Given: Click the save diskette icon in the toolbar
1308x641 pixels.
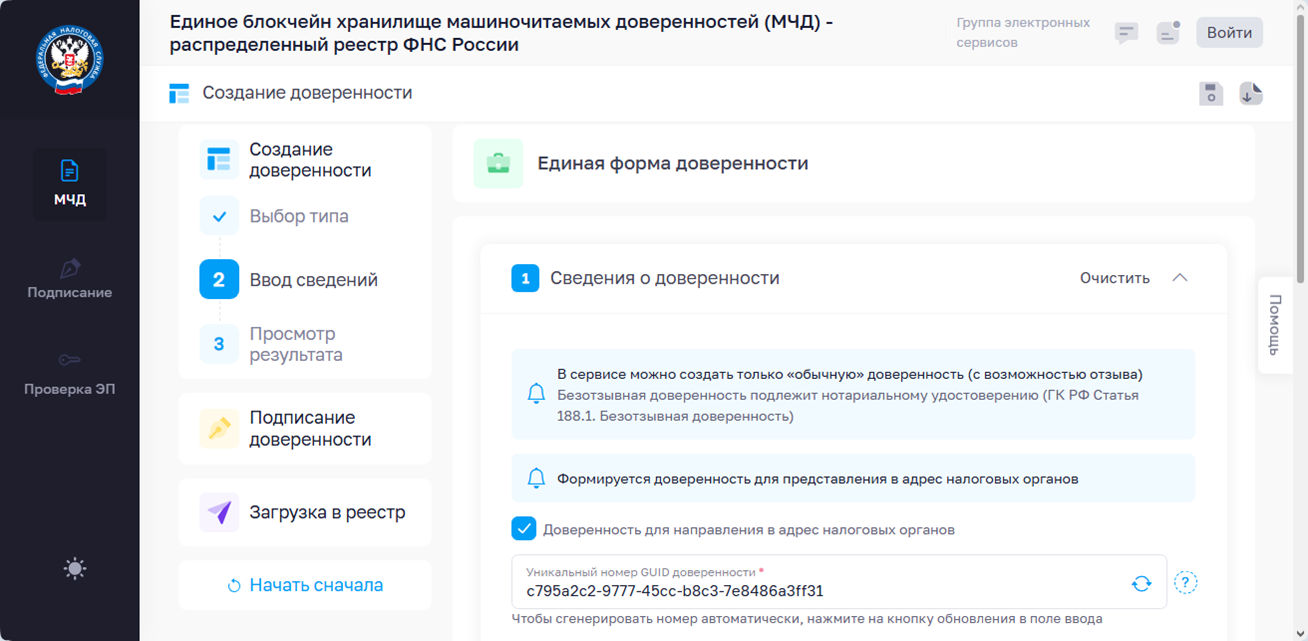Looking at the screenshot, I should click(x=1211, y=94).
